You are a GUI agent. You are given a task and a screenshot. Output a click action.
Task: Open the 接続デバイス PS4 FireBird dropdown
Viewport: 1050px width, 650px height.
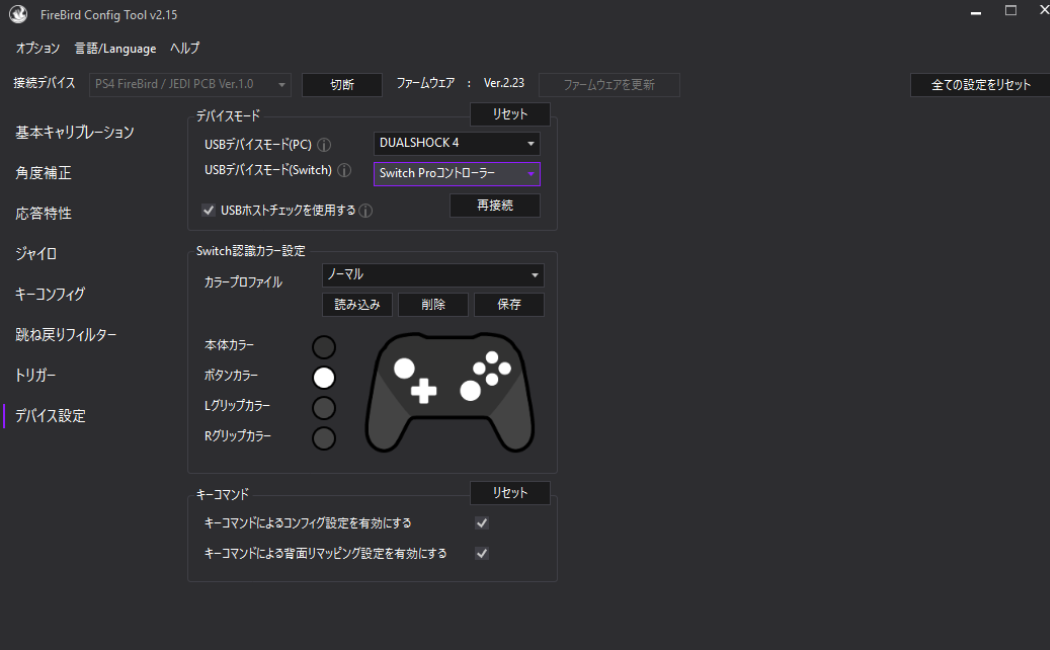pyautogui.click(x=190, y=84)
